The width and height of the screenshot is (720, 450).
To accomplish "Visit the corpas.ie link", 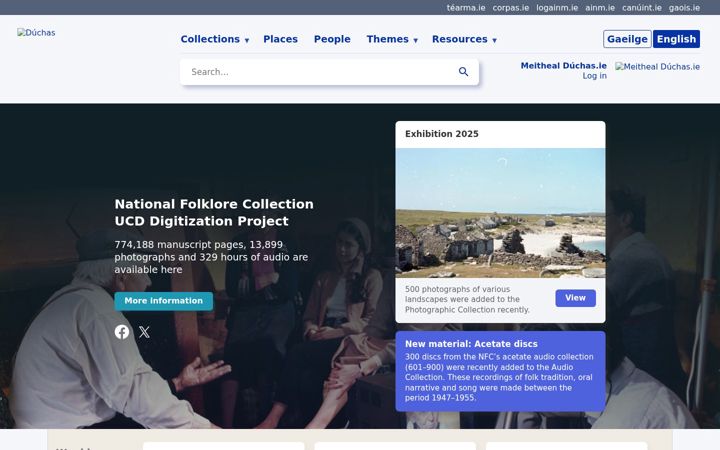I will pyautogui.click(x=511, y=8).
